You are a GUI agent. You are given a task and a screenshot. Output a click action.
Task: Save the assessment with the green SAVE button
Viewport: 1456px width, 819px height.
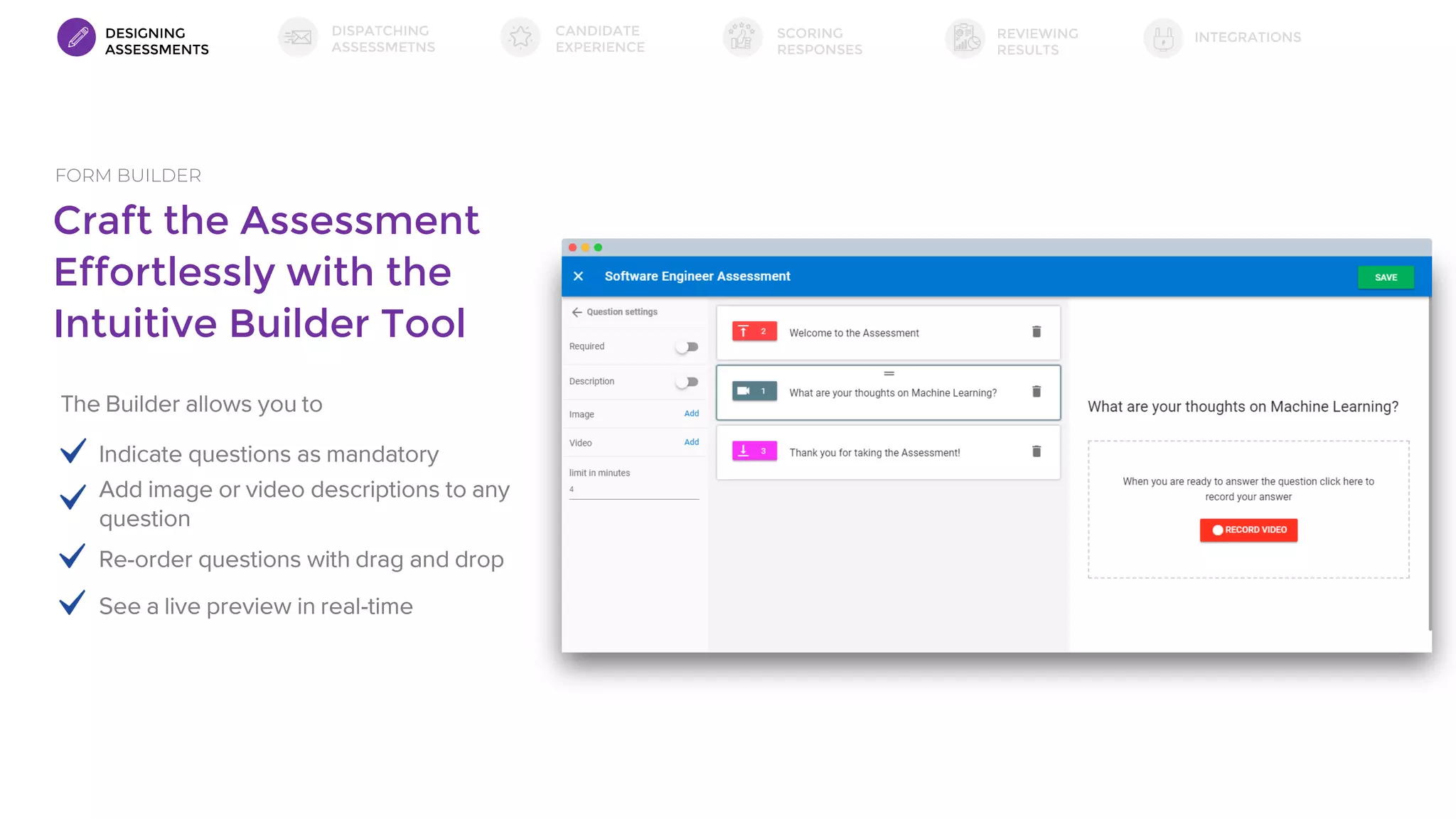coord(1386,277)
